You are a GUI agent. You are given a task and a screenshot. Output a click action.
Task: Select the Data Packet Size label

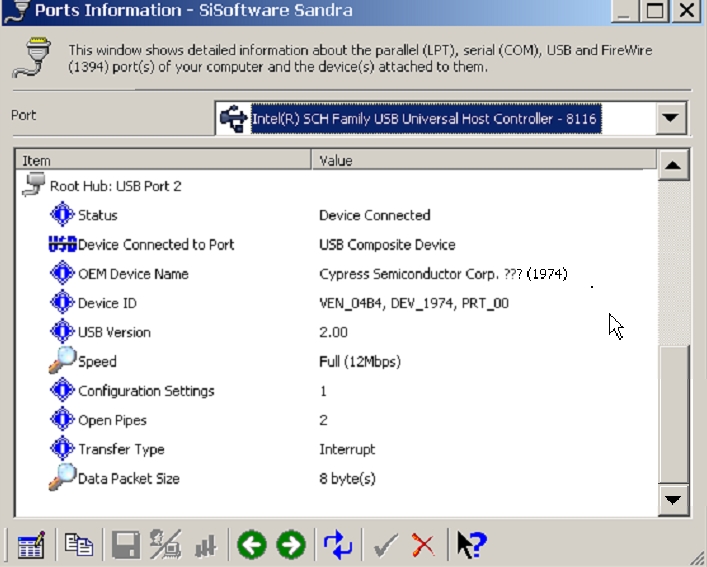pyautogui.click(x=129, y=479)
